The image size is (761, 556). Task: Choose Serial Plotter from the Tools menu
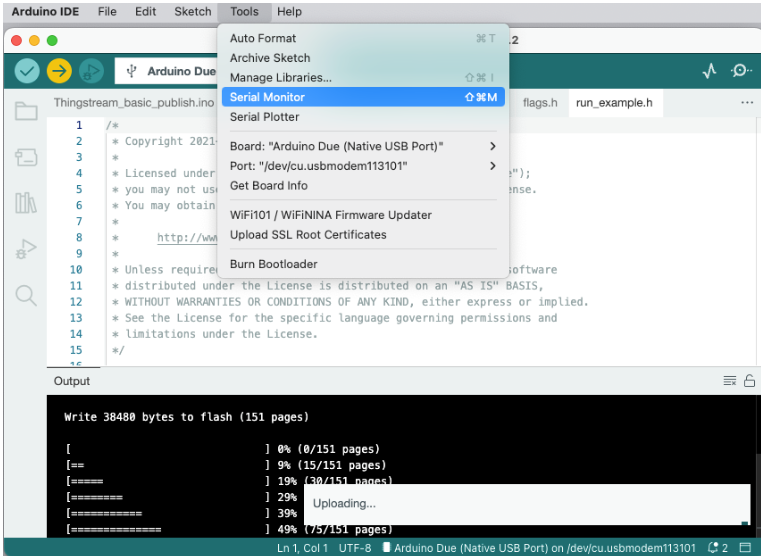363,117
